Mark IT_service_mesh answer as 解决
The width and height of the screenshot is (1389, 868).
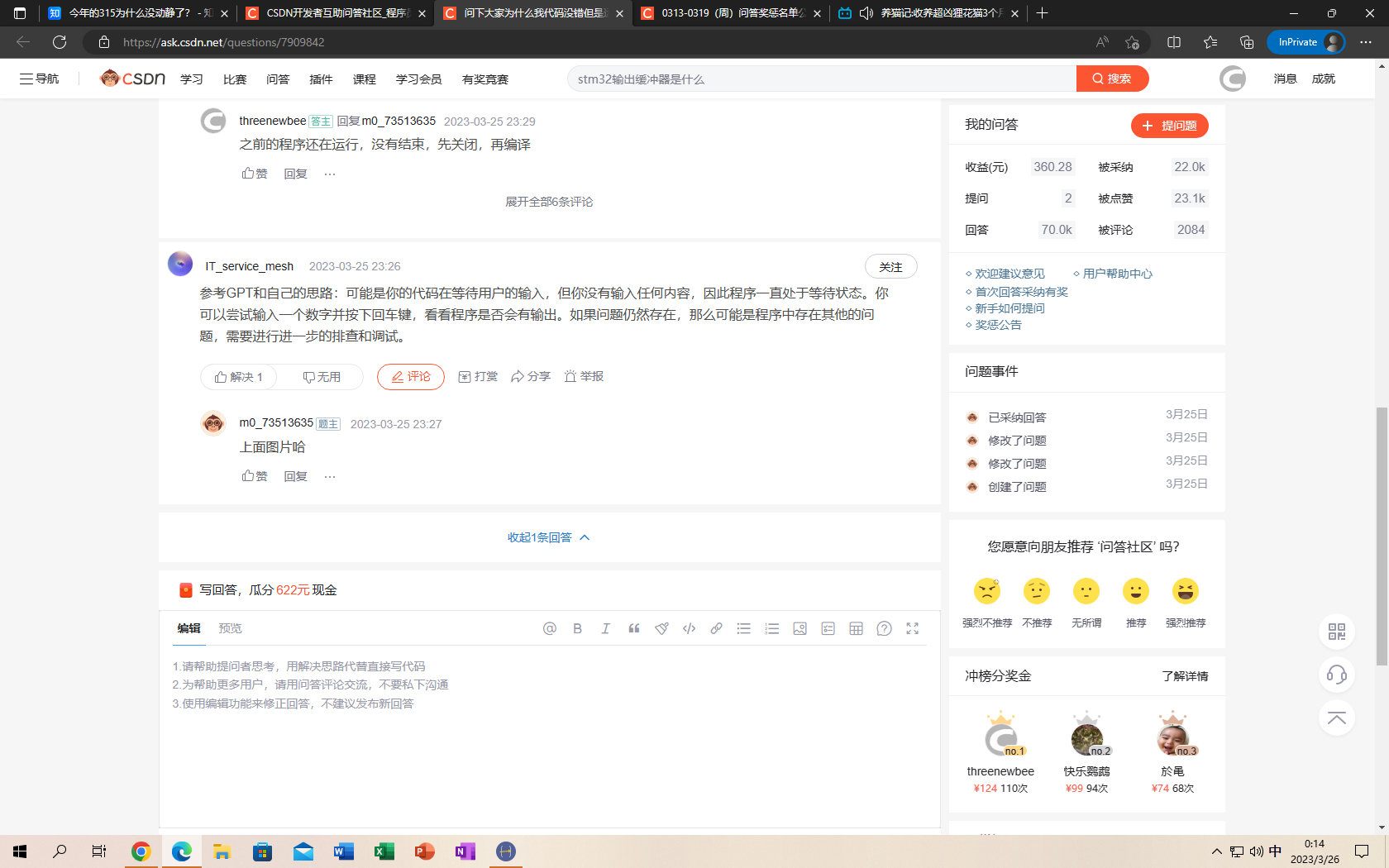click(238, 377)
